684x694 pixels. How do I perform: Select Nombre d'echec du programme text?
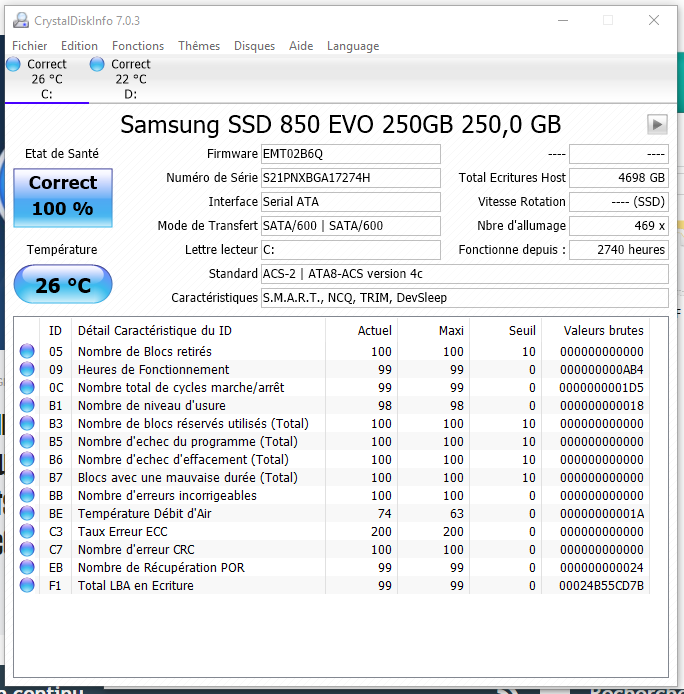pos(188,442)
